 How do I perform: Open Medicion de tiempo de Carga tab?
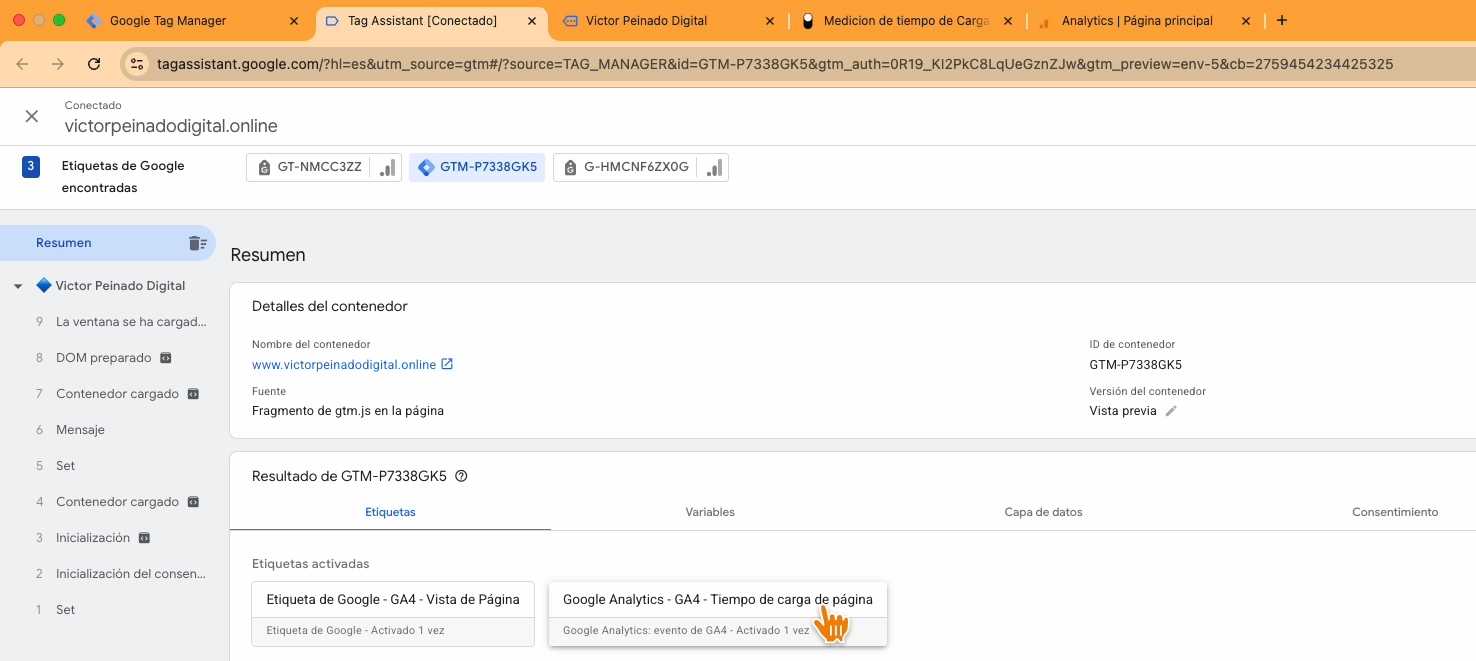(905, 20)
